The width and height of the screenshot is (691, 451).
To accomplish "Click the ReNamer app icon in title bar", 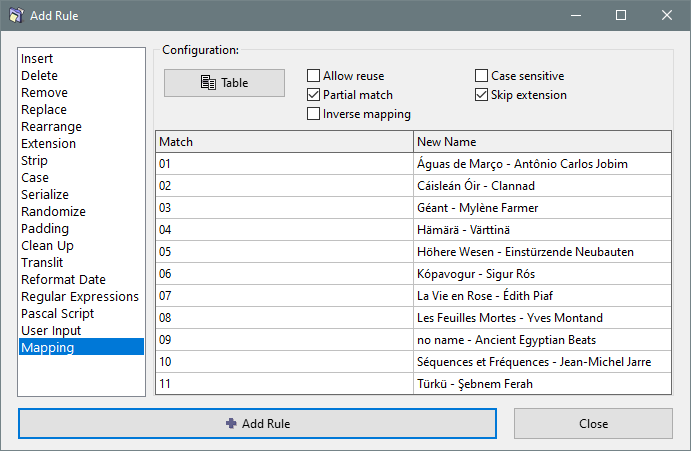I will coord(16,15).
